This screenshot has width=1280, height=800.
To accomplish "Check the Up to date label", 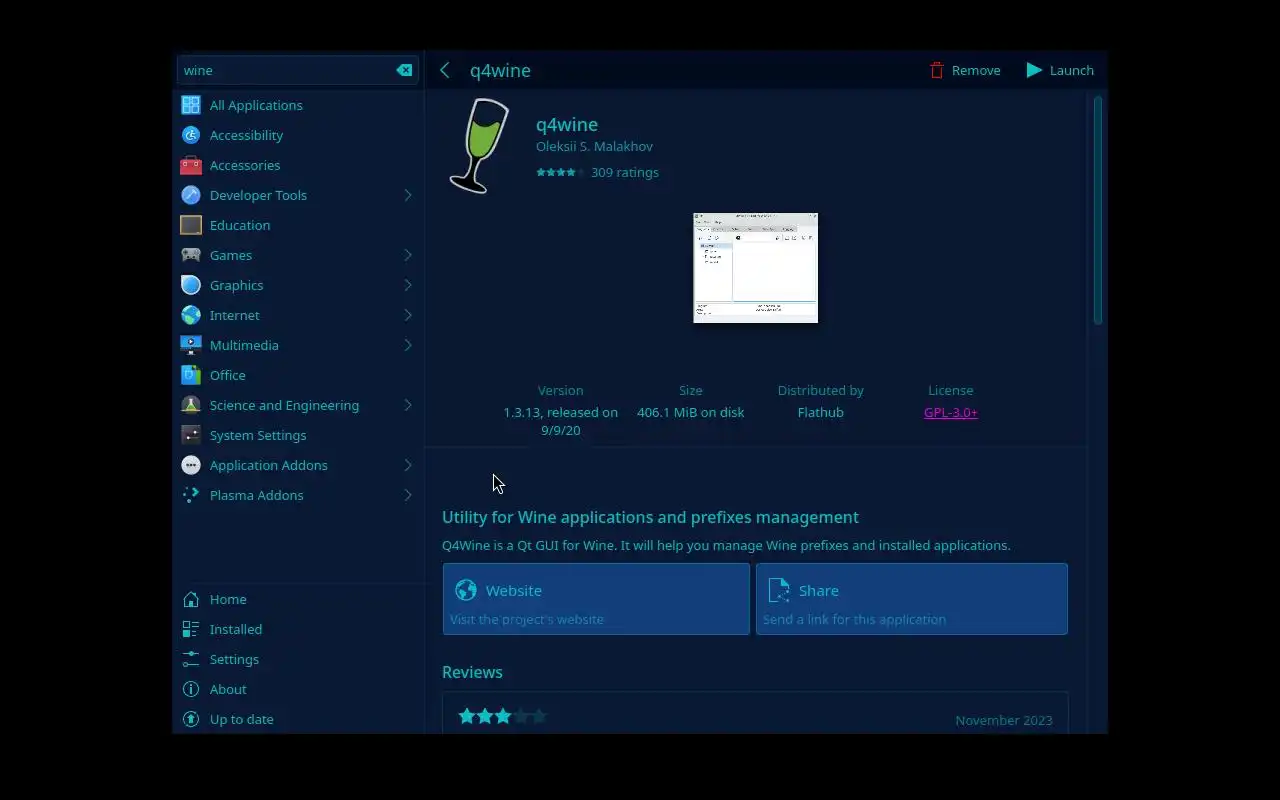I will point(242,719).
